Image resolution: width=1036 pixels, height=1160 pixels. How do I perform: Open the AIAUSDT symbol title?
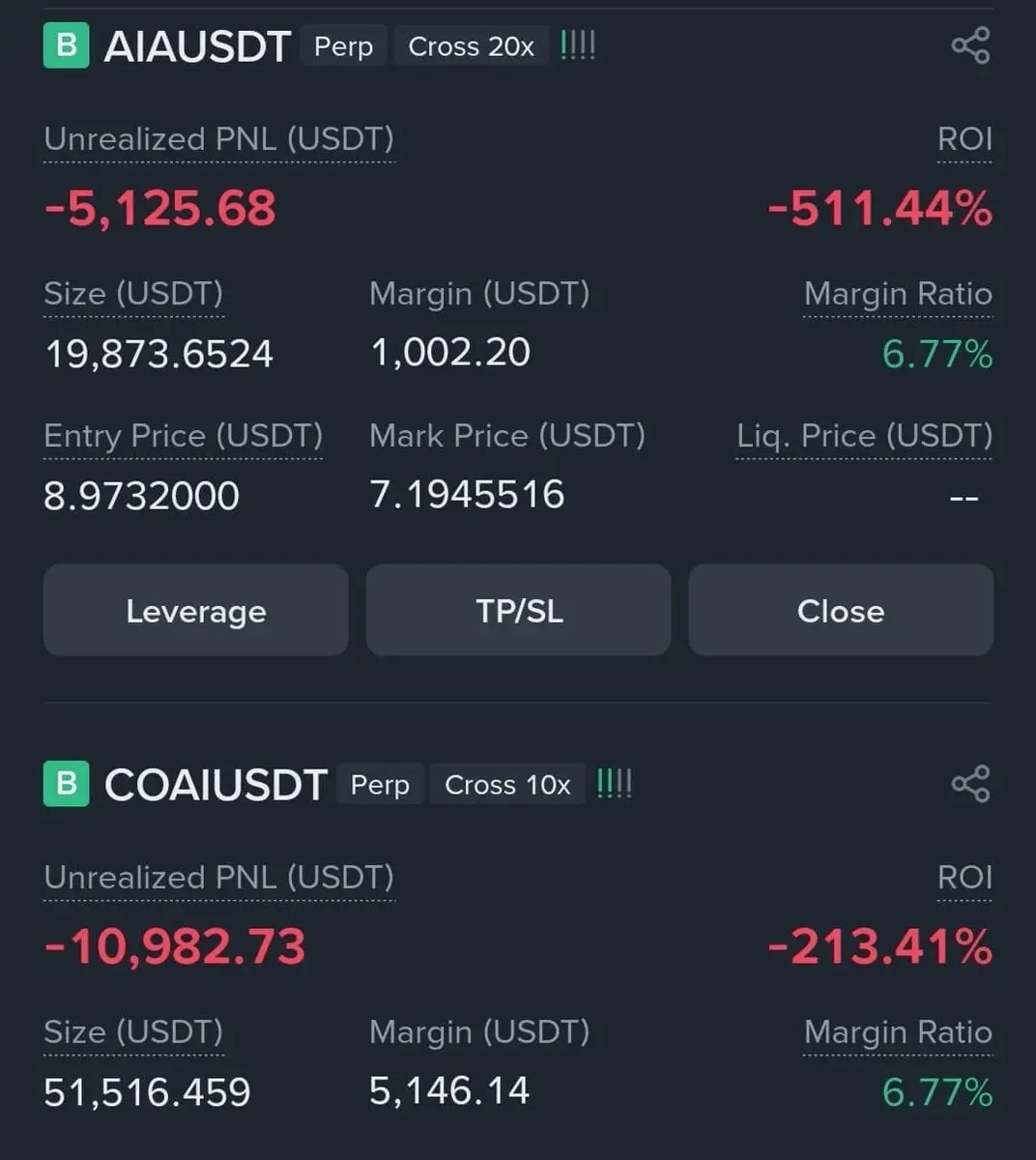[x=197, y=46]
